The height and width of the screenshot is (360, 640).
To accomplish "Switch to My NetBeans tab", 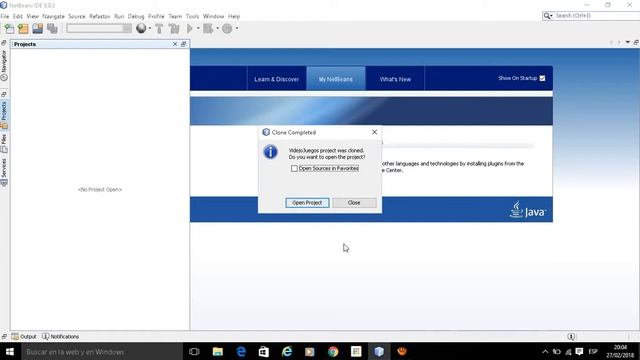I will coord(336,79).
